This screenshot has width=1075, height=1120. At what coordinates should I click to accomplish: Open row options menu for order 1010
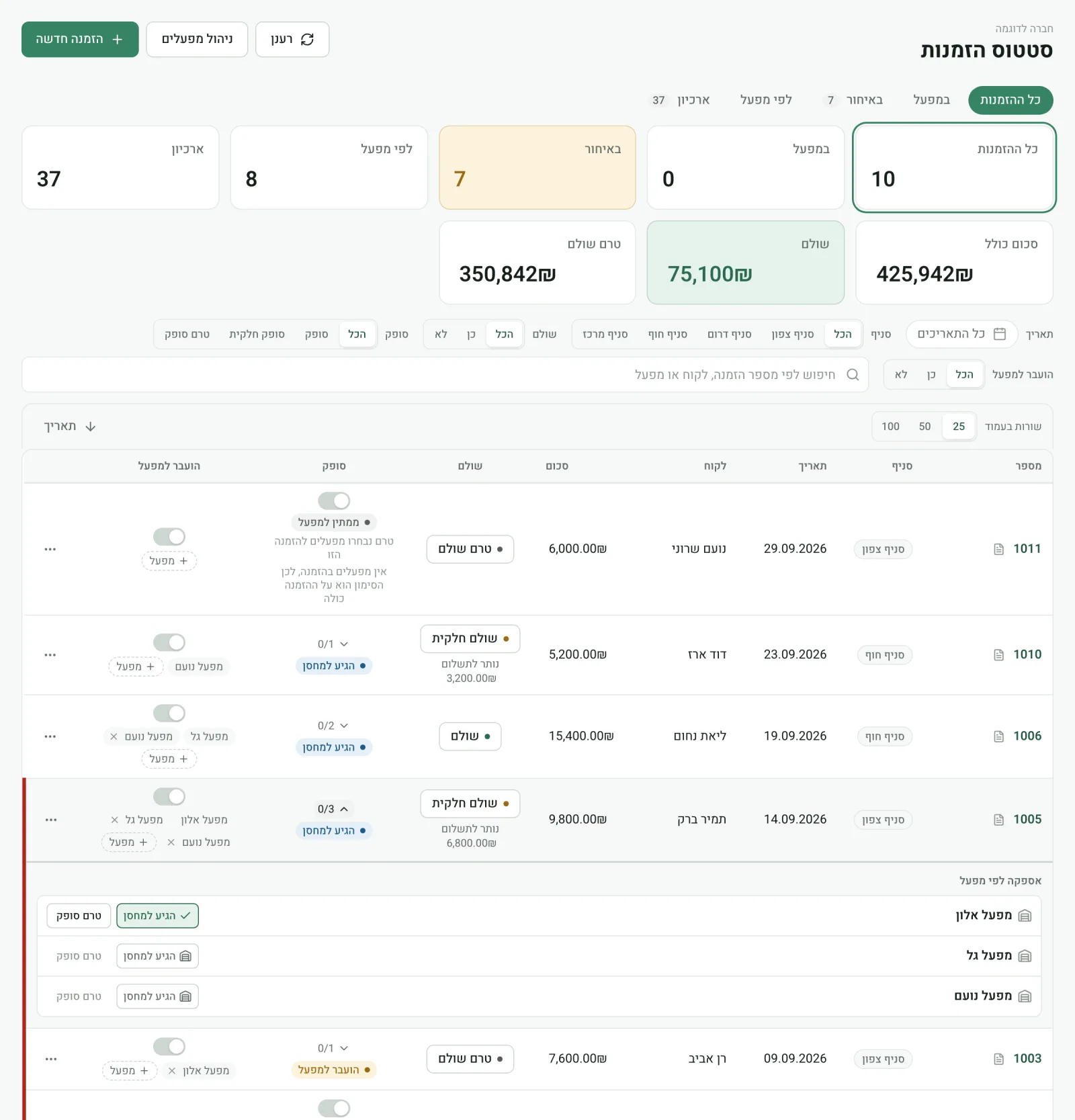tap(50, 654)
